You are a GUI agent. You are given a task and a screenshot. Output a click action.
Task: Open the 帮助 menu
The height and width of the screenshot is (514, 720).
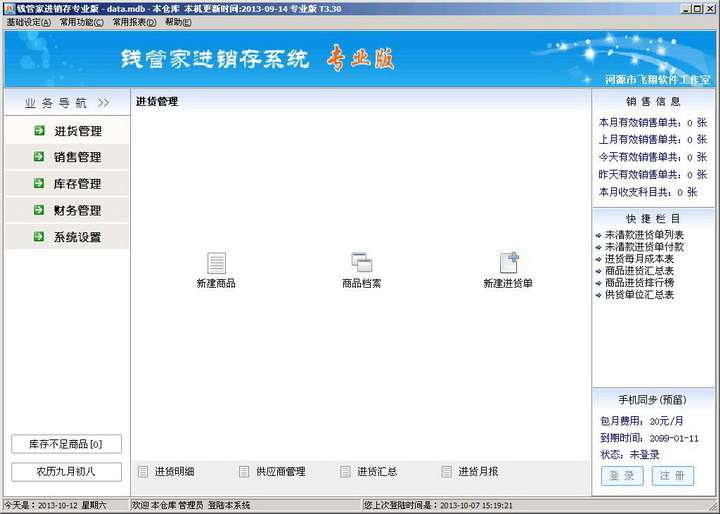[178, 22]
